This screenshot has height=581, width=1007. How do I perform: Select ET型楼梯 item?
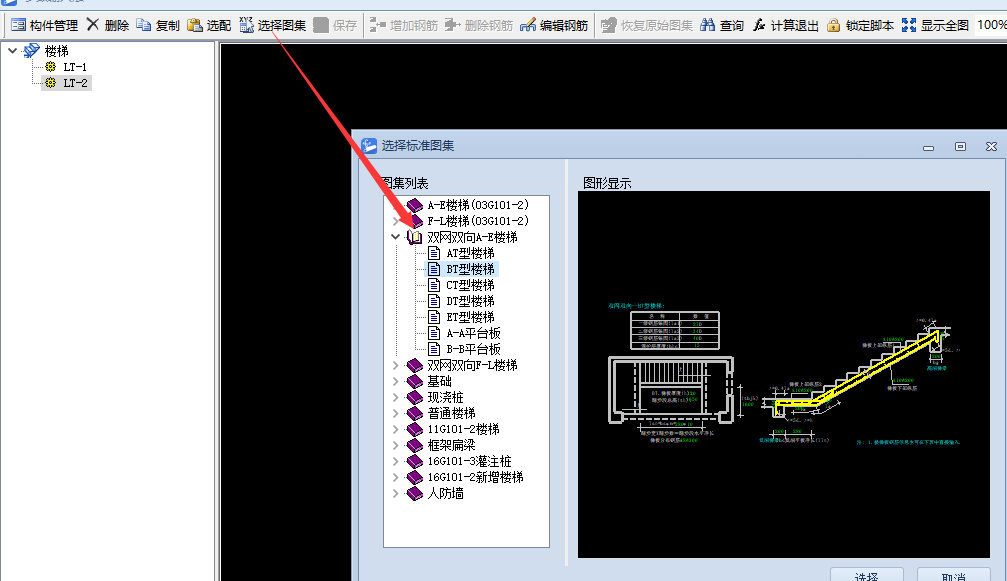coord(470,317)
